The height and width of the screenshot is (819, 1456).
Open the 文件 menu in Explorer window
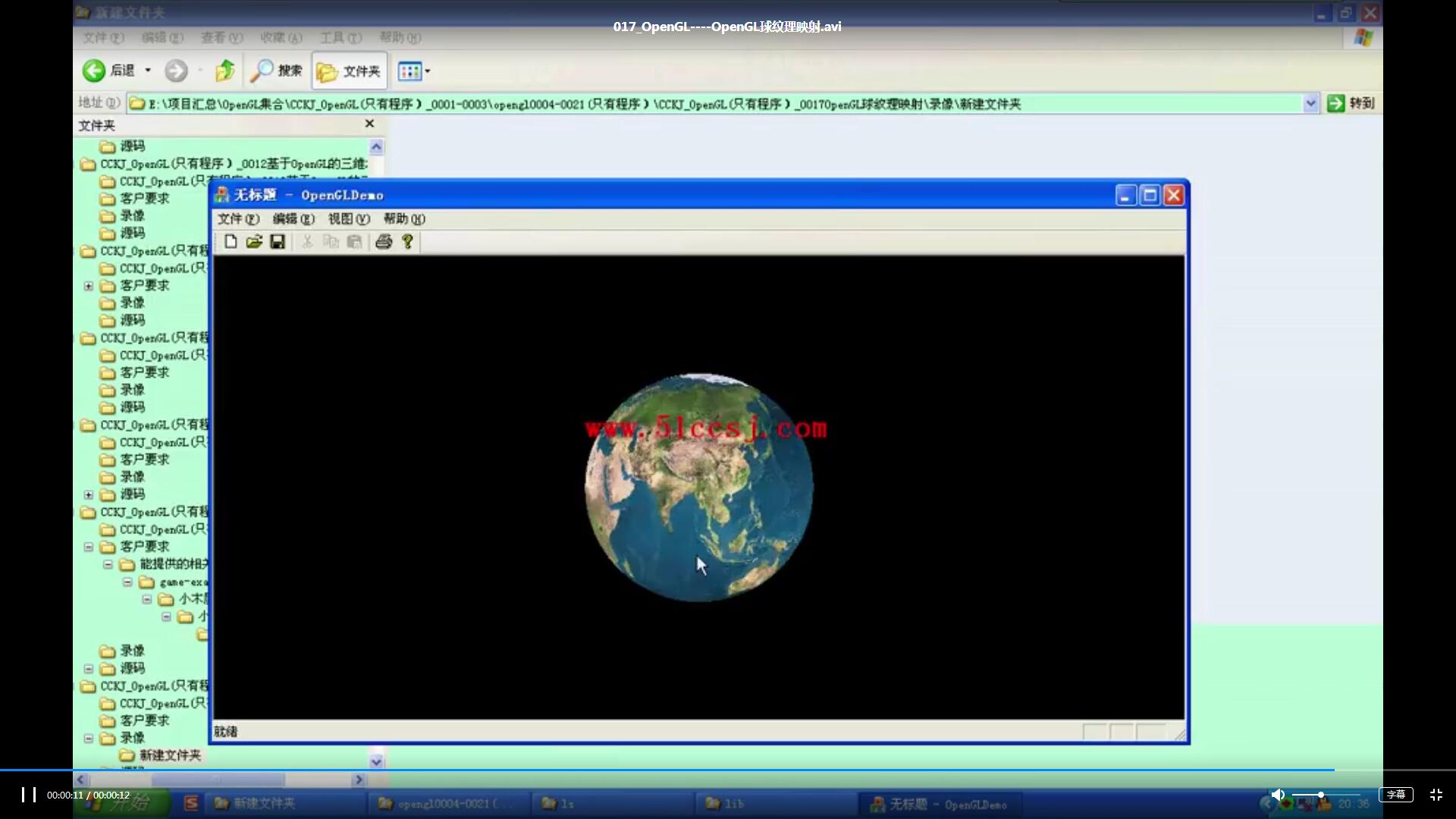[x=103, y=37]
